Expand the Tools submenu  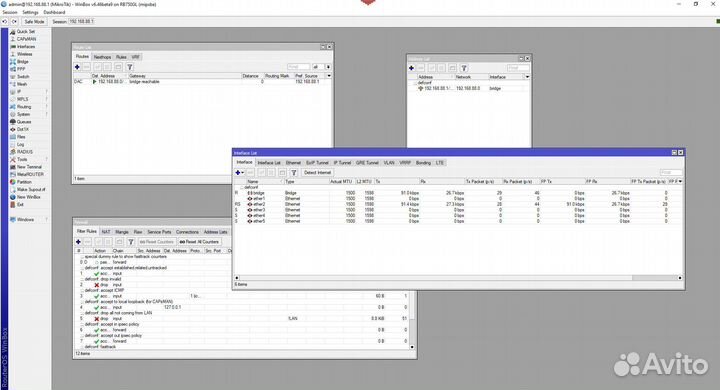click(46, 159)
